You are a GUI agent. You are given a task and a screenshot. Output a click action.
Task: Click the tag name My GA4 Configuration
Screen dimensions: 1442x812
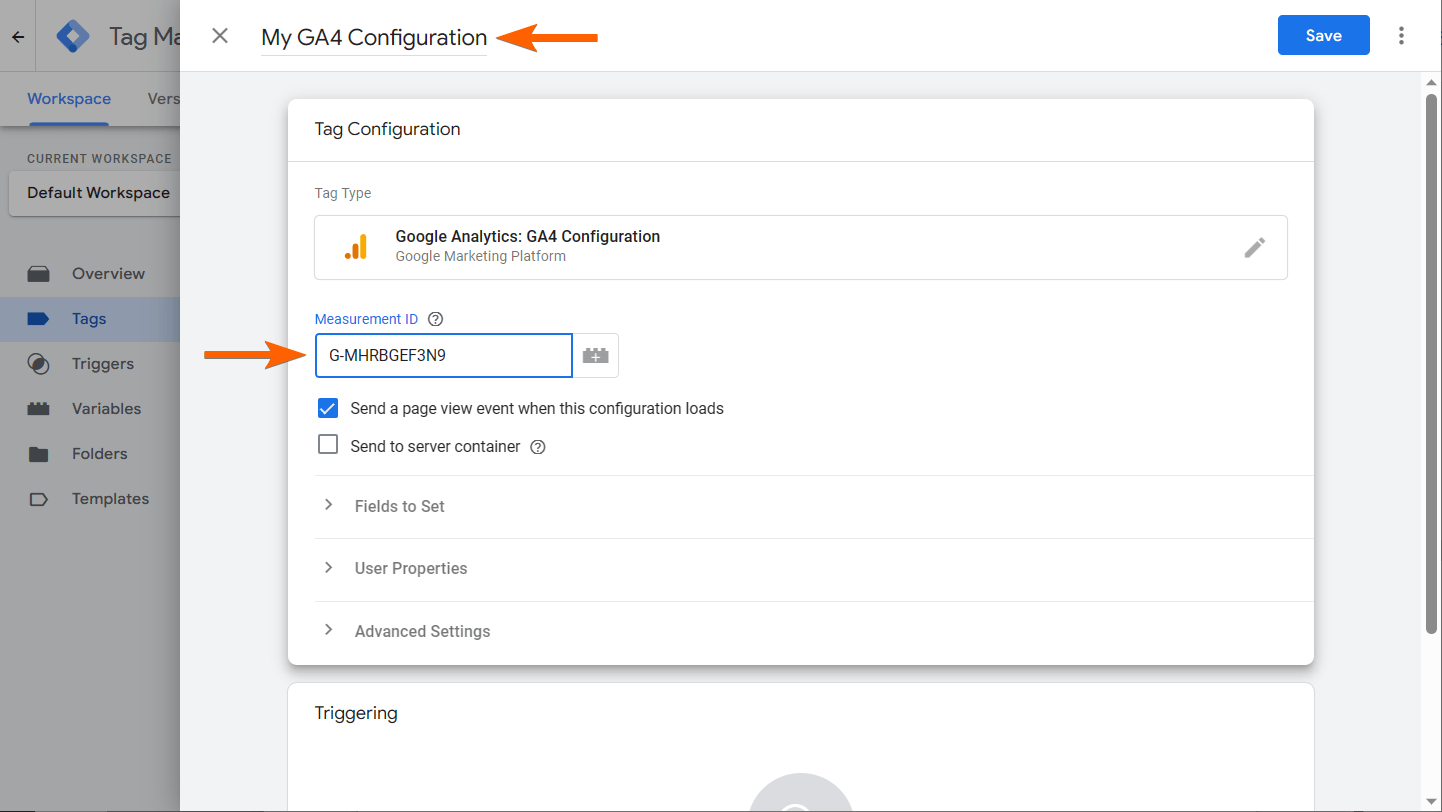tap(374, 37)
